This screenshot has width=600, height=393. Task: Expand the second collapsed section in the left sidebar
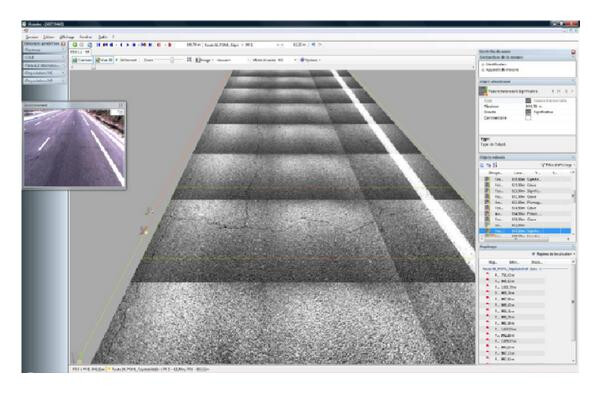tap(44, 57)
